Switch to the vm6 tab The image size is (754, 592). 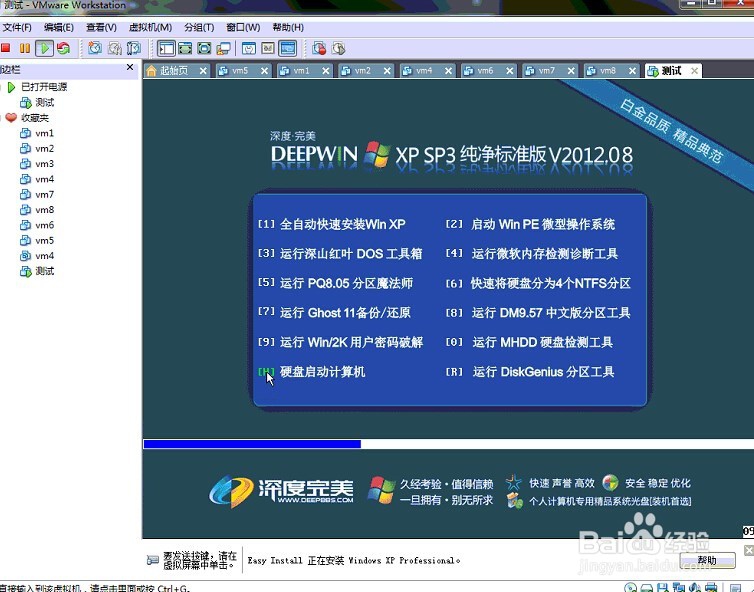pos(485,71)
